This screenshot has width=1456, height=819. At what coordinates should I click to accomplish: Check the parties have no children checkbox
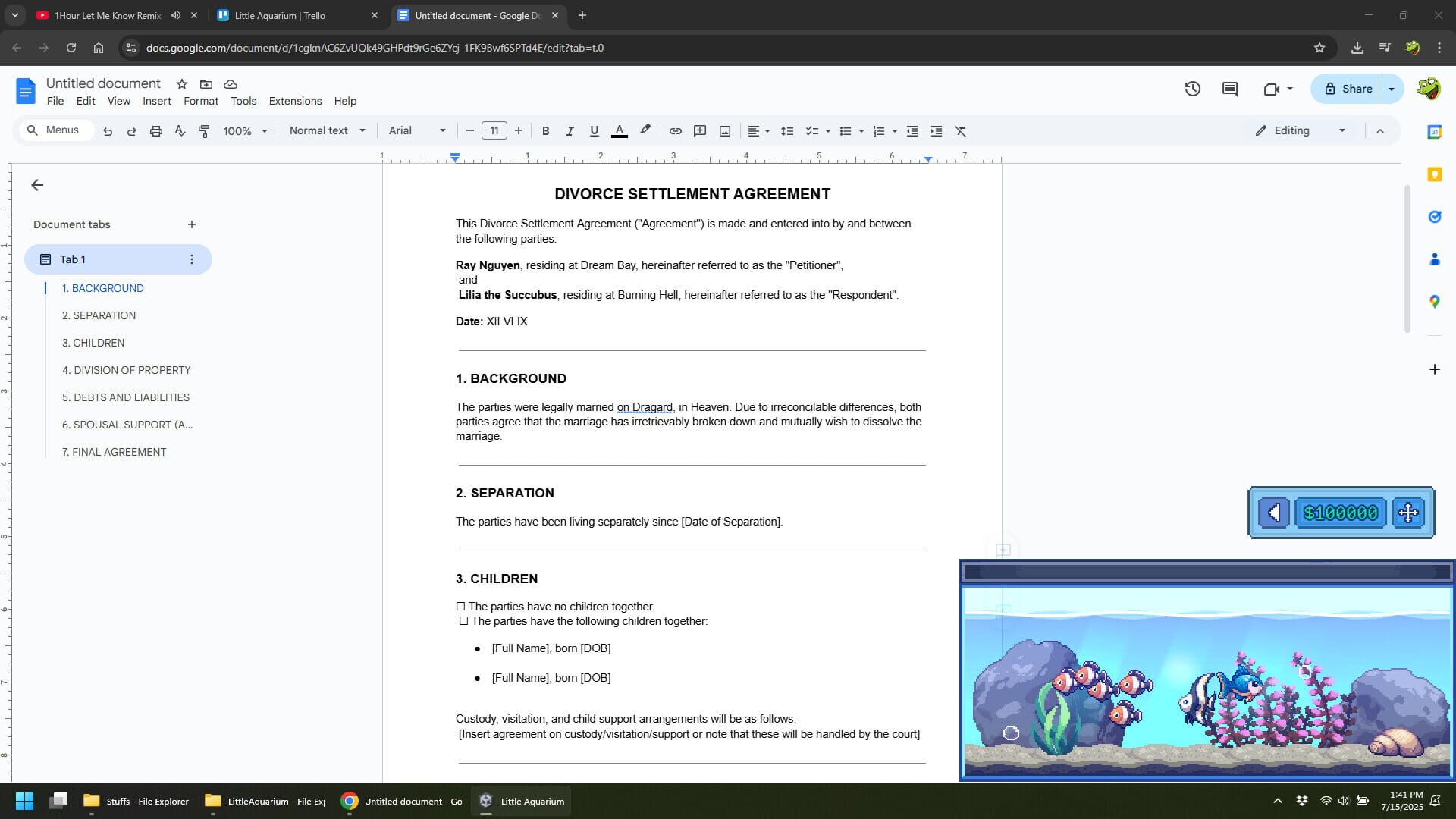pyautogui.click(x=461, y=606)
